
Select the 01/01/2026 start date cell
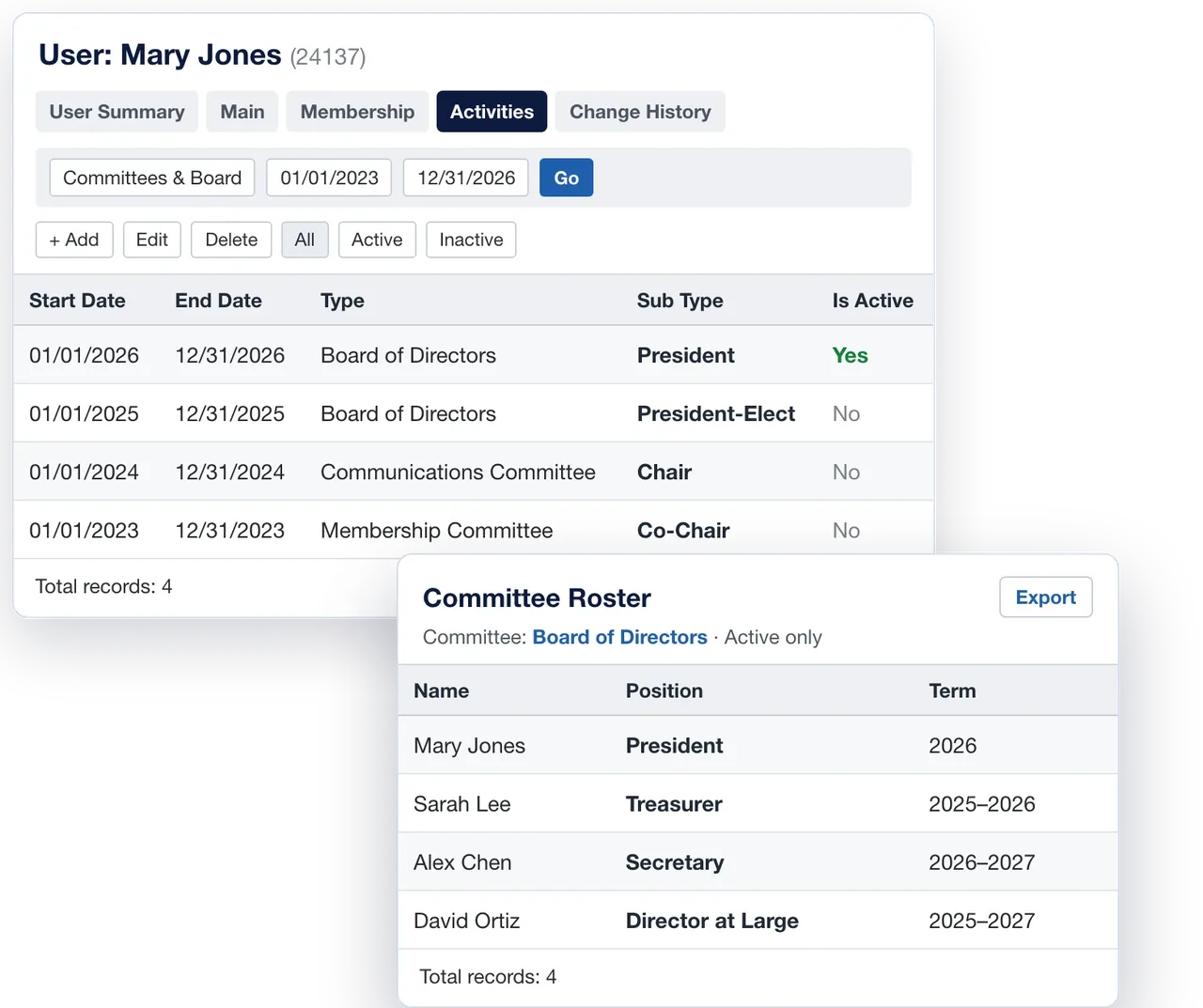click(84, 355)
